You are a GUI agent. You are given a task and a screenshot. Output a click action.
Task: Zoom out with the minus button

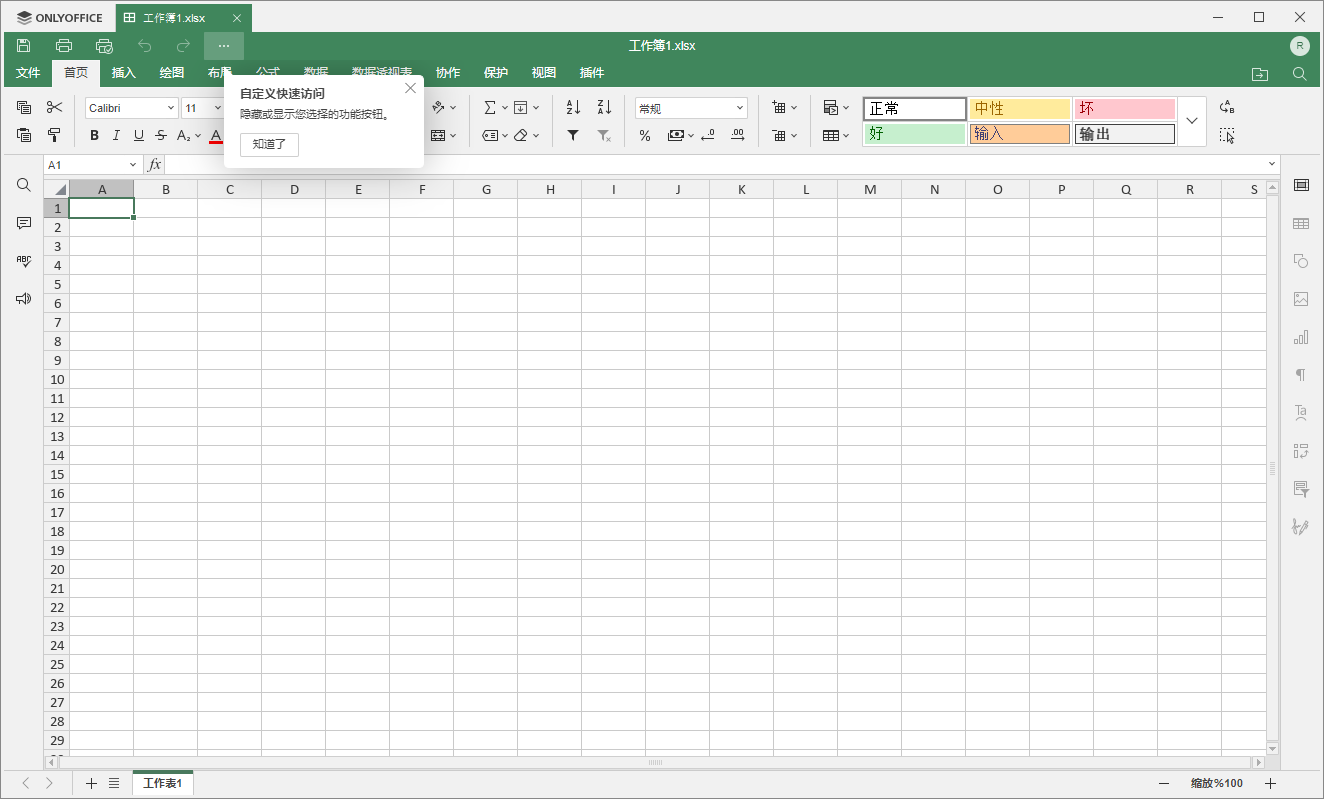point(1164,784)
